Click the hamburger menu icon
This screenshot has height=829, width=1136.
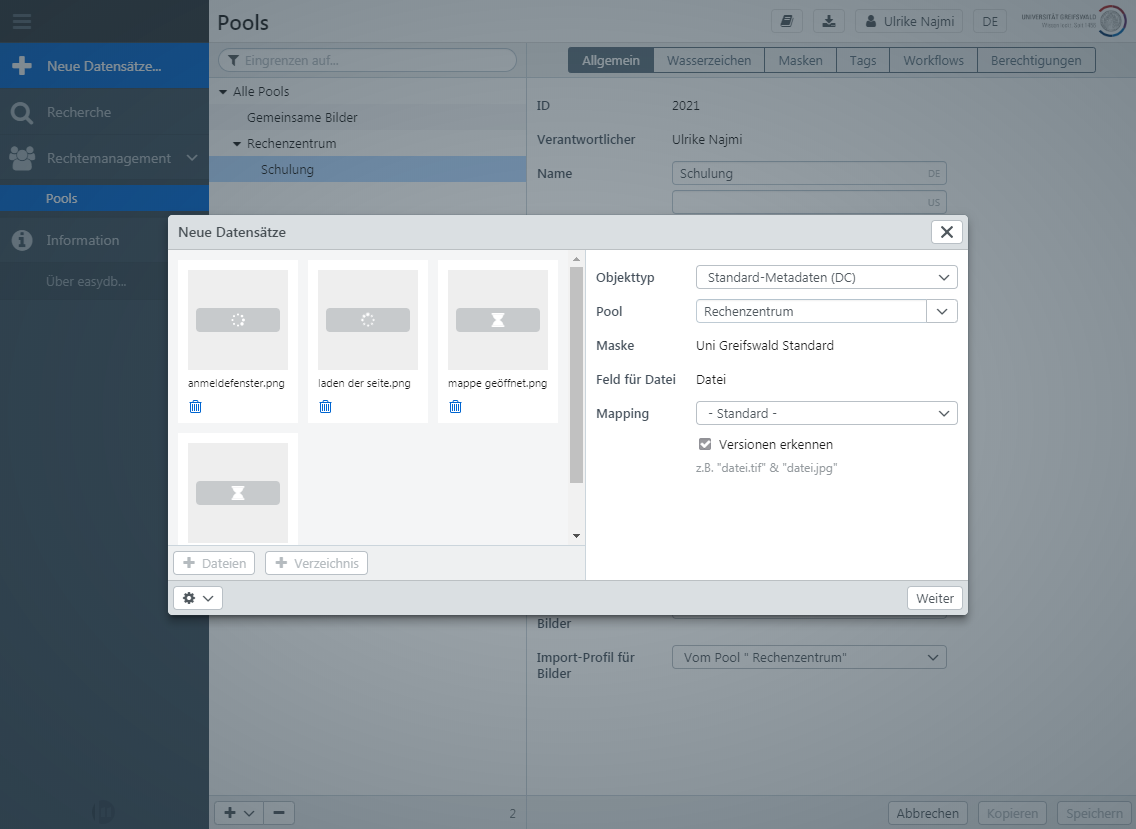(x=22, y=21)
